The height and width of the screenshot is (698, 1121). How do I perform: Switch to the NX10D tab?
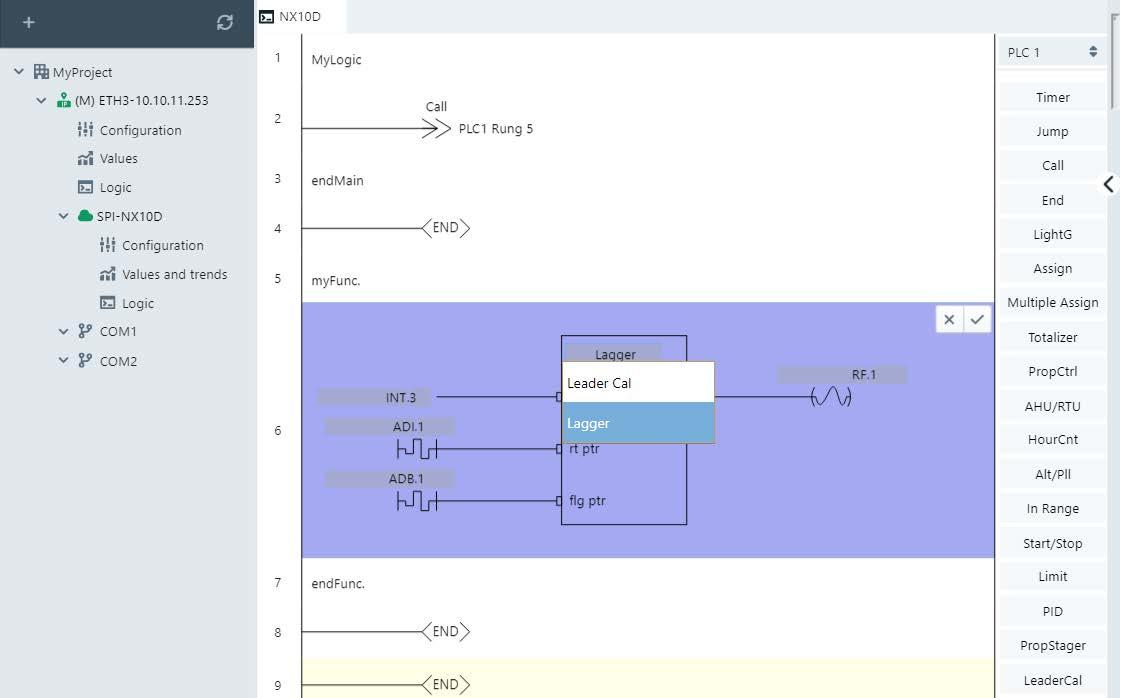point(299,16)
